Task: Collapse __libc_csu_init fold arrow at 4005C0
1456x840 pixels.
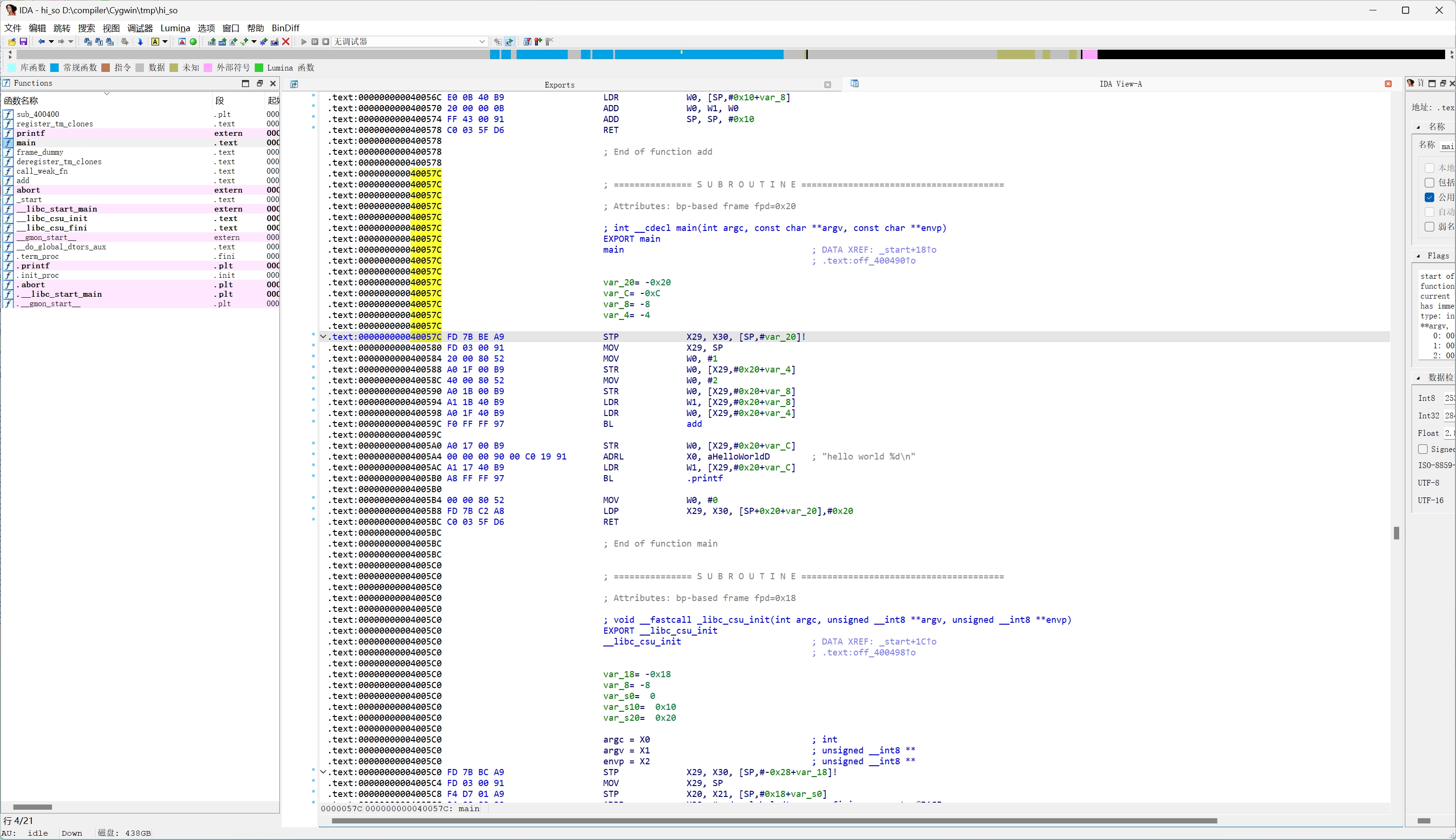Action: tap(323, 772)
